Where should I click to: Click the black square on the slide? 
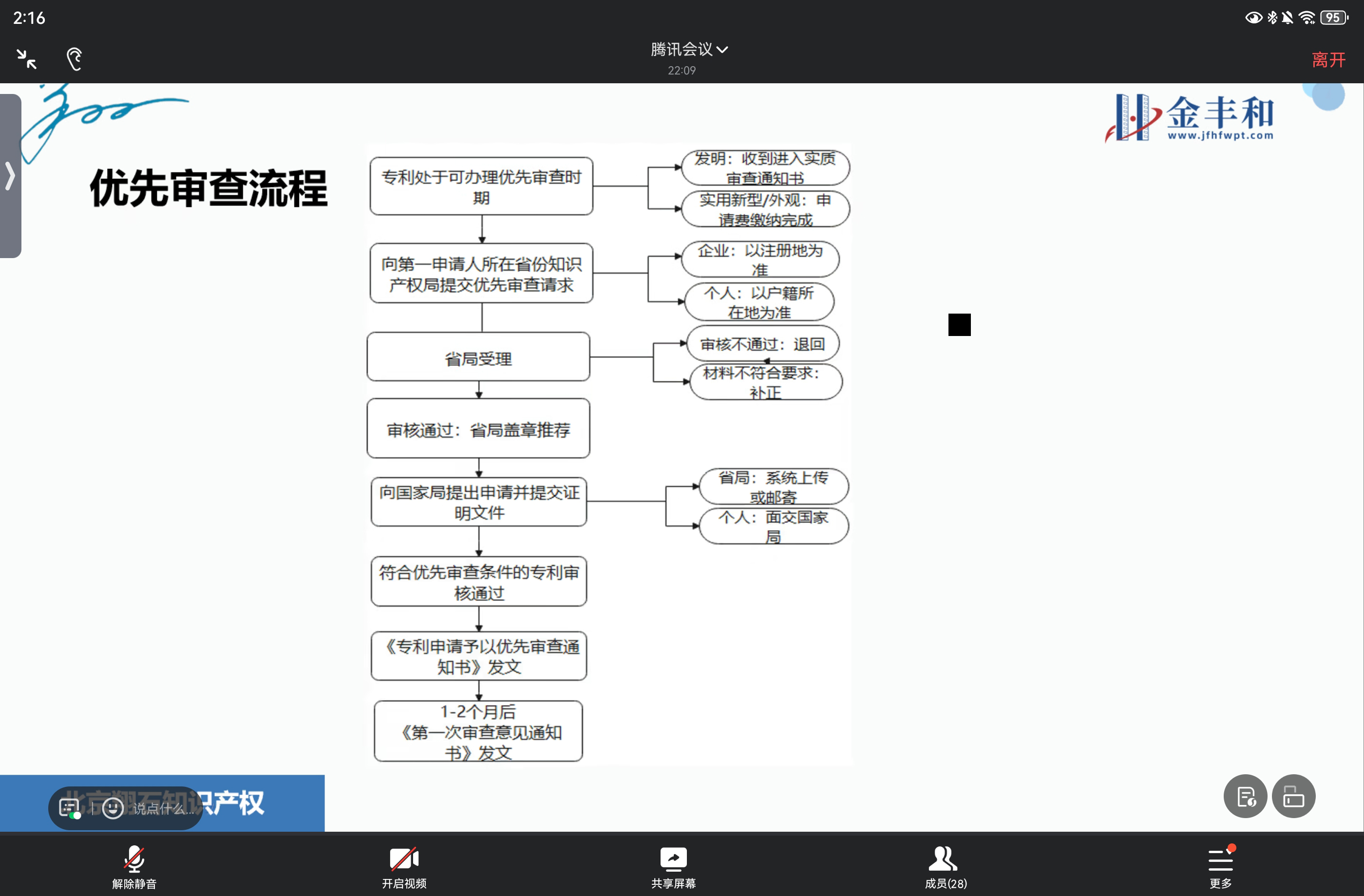959,325
